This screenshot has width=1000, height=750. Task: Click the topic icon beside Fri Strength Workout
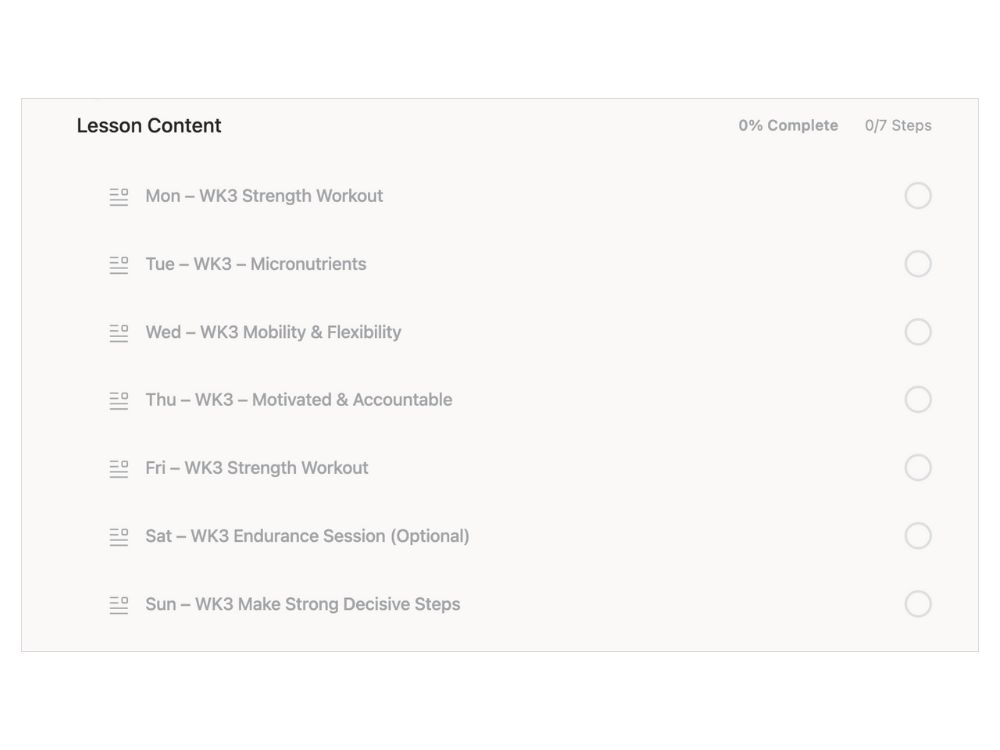point(119,469)
